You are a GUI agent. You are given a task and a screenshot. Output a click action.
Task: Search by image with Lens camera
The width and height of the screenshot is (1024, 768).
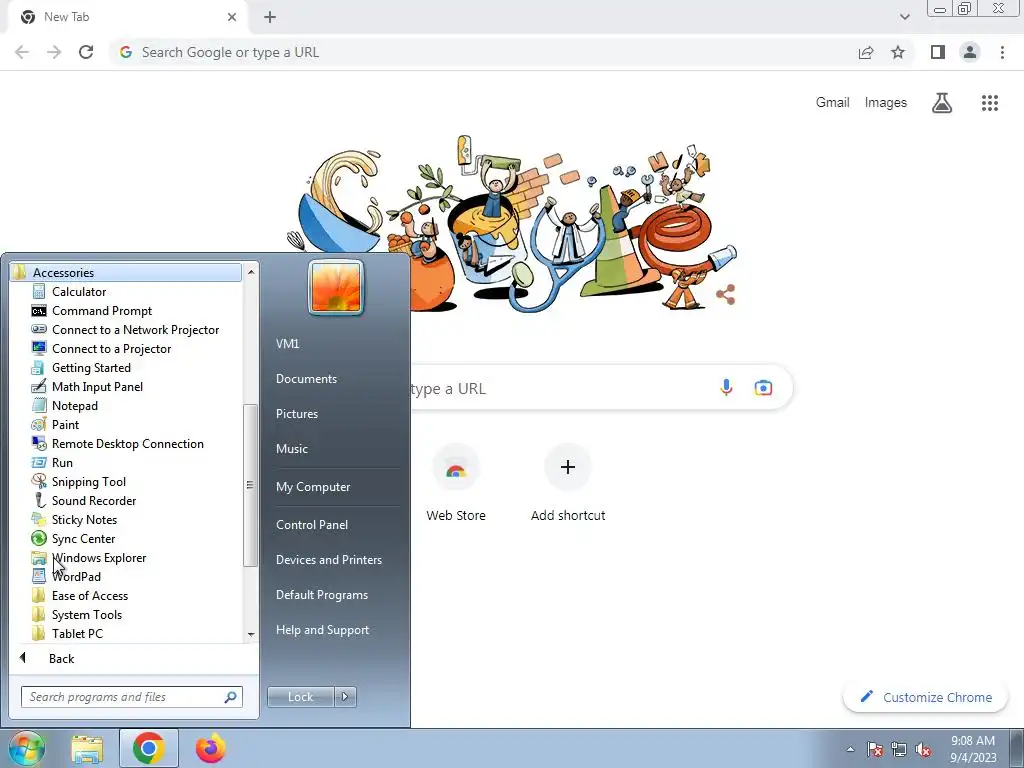763,388
